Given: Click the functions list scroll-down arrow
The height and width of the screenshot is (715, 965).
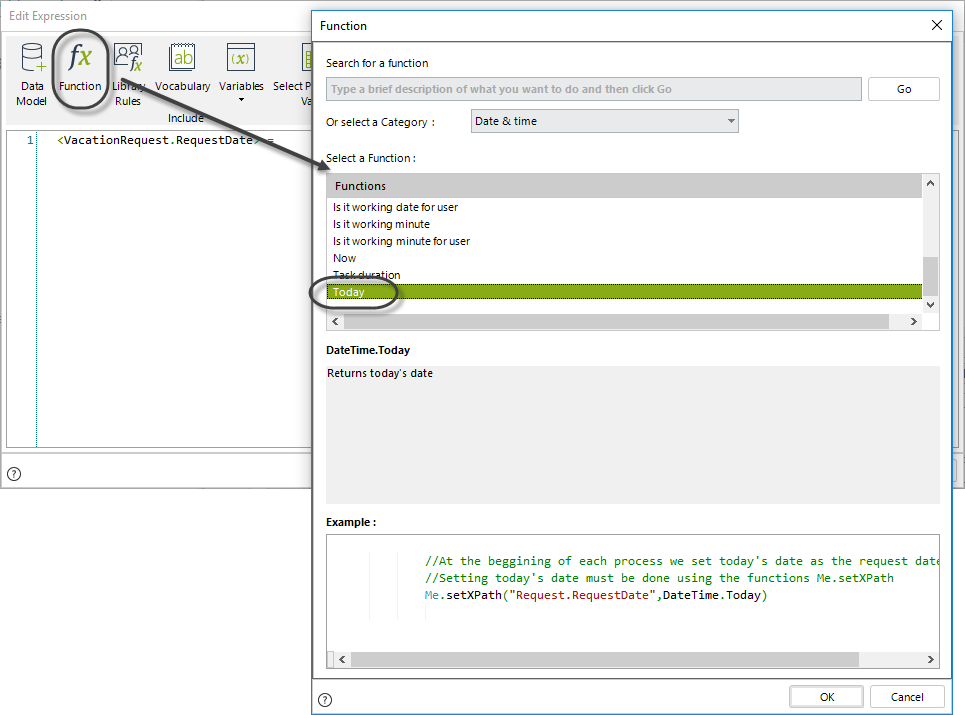Looking at the screenshot, I should 931,305.
